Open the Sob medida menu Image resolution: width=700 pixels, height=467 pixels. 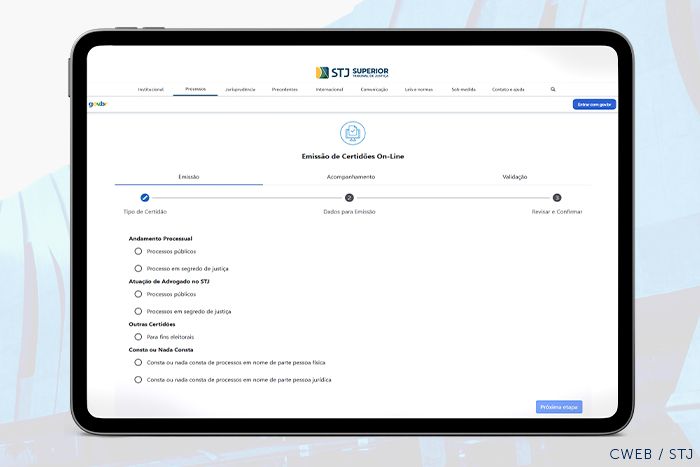tap(463, 89)
